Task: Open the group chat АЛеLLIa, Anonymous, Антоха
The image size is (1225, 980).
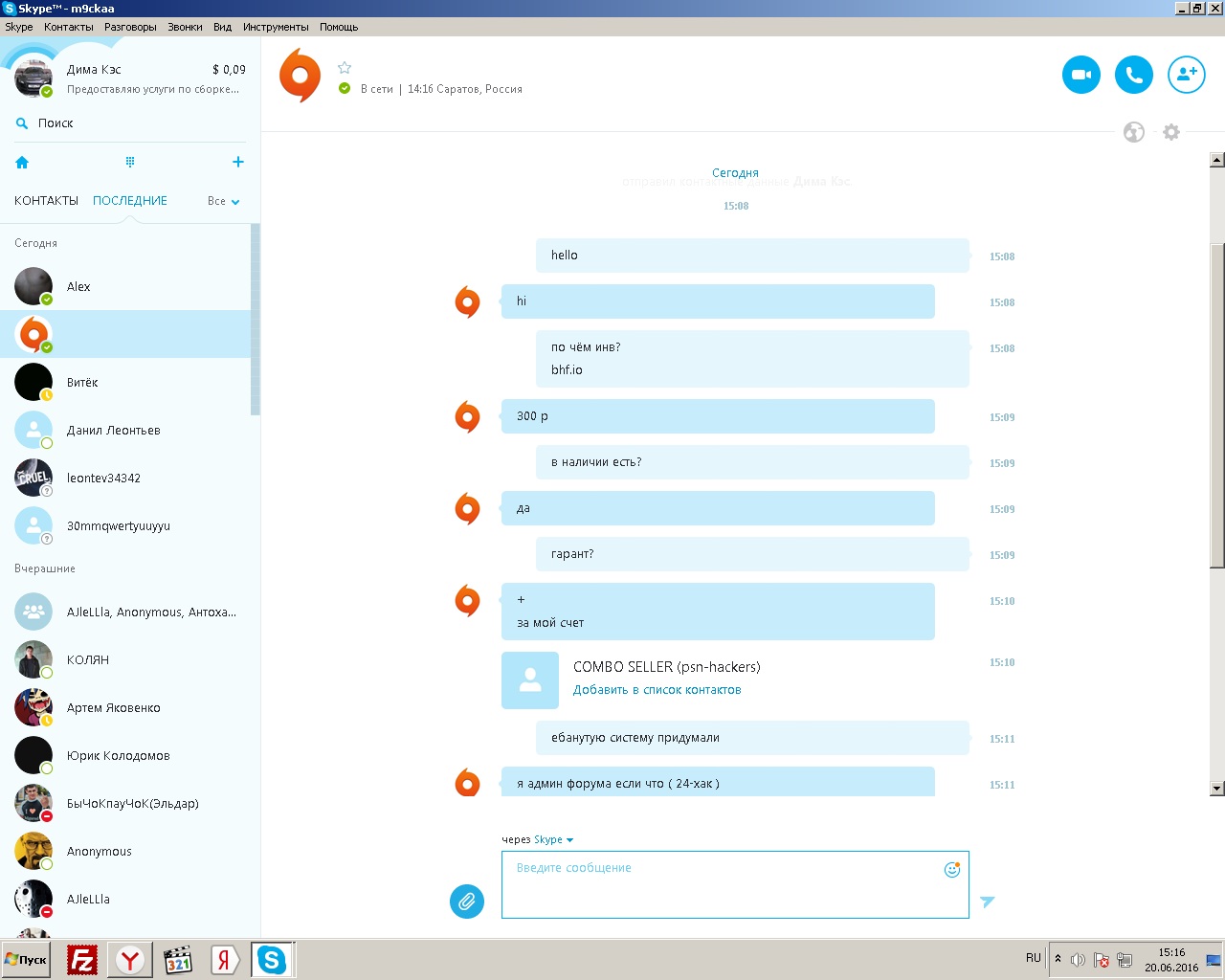Action: tap(125, 612)
